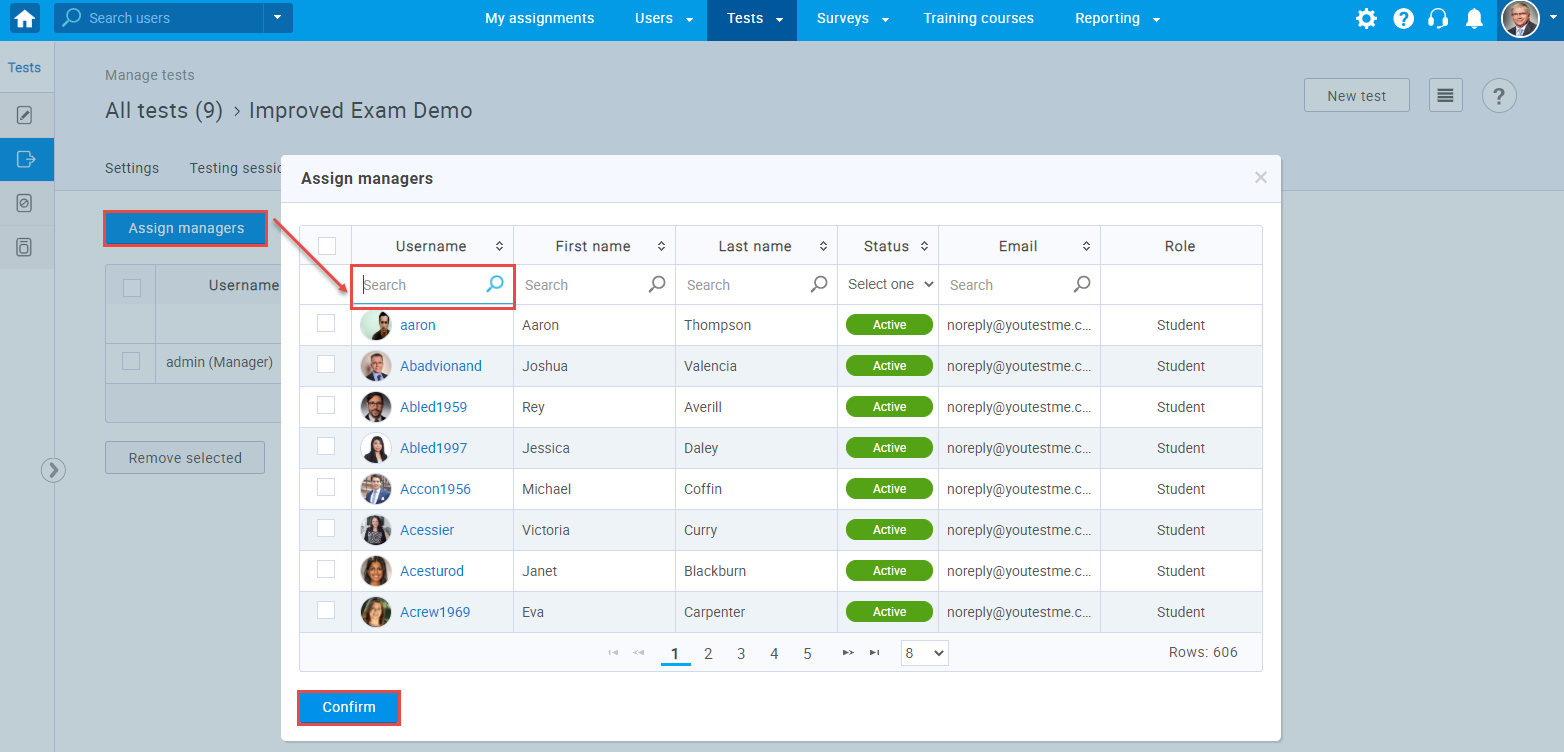Go to the last page of results
This screenshot has width=1564, height=752.
[x=875, y=653]
